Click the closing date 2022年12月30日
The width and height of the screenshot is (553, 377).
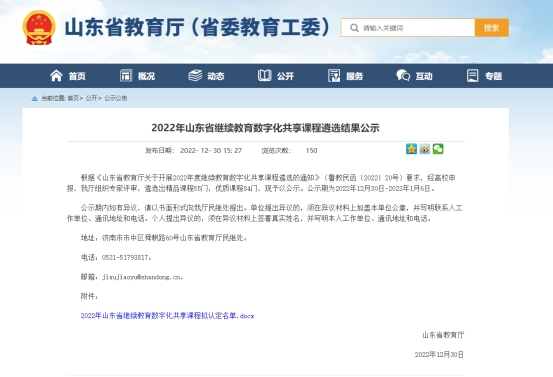(439, 354)
